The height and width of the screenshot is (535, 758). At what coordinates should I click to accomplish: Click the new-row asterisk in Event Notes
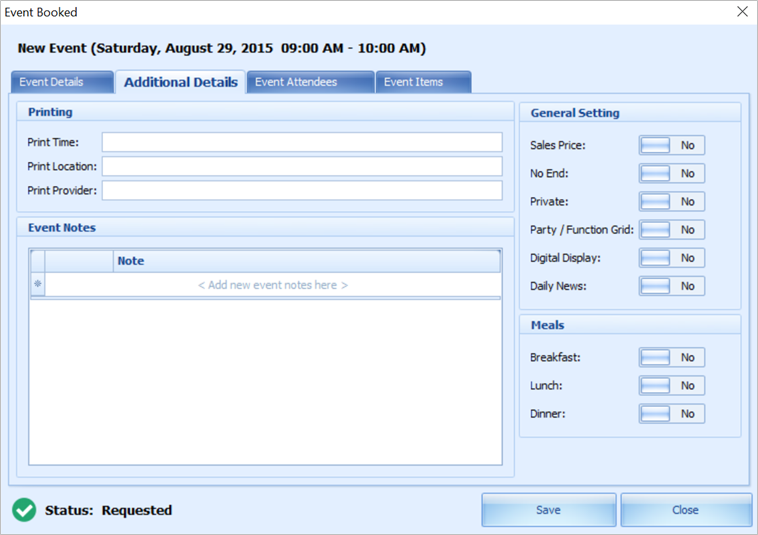click(x=38, y=284)
